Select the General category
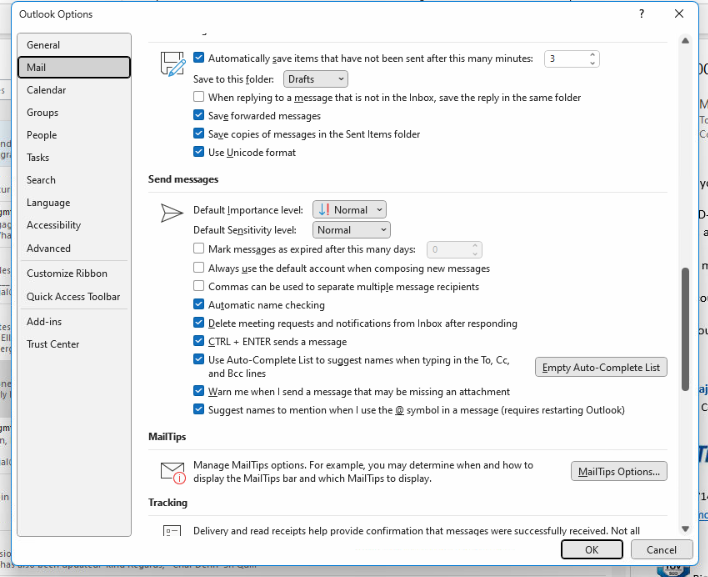The width and height of the screenshot is (708, 577). (75, 45)
